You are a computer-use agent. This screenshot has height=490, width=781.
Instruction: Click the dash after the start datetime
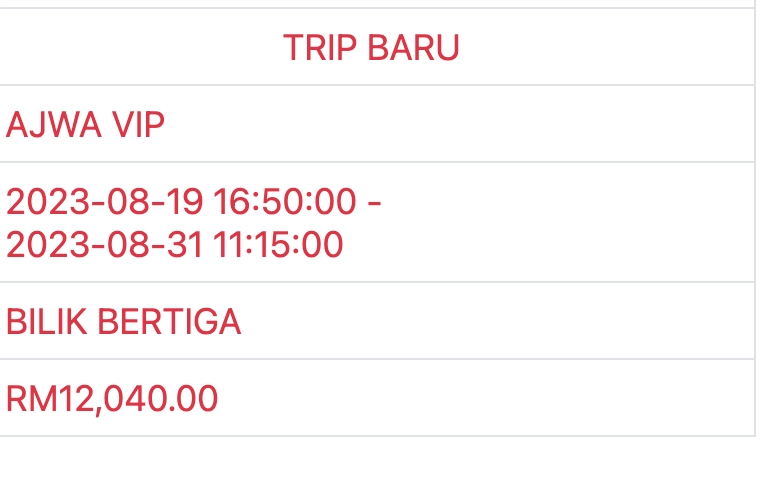coord(374,203)
